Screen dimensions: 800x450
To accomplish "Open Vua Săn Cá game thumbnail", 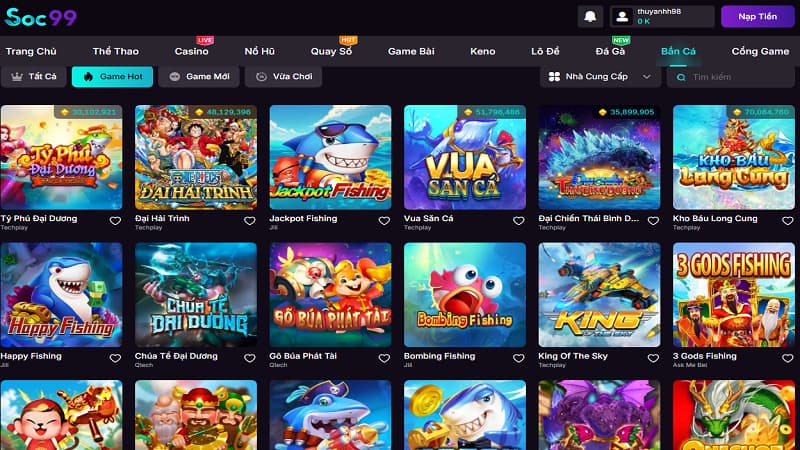I will (465, 157).
